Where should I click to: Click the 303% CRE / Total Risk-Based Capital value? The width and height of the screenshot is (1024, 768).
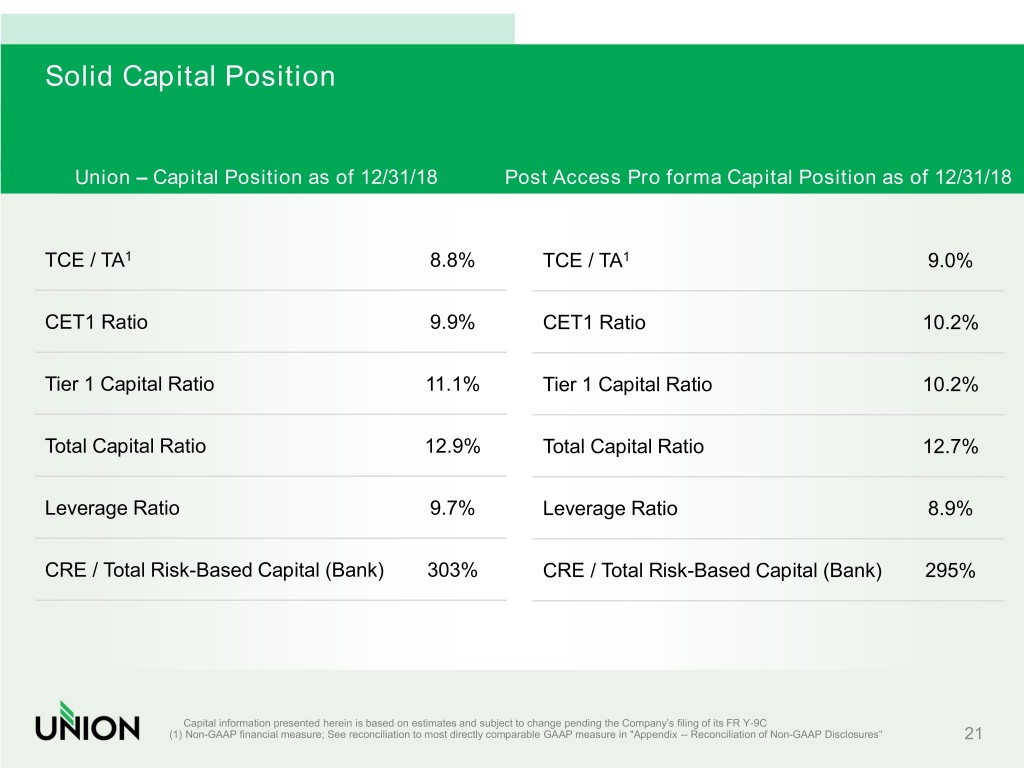click(452, 571)
